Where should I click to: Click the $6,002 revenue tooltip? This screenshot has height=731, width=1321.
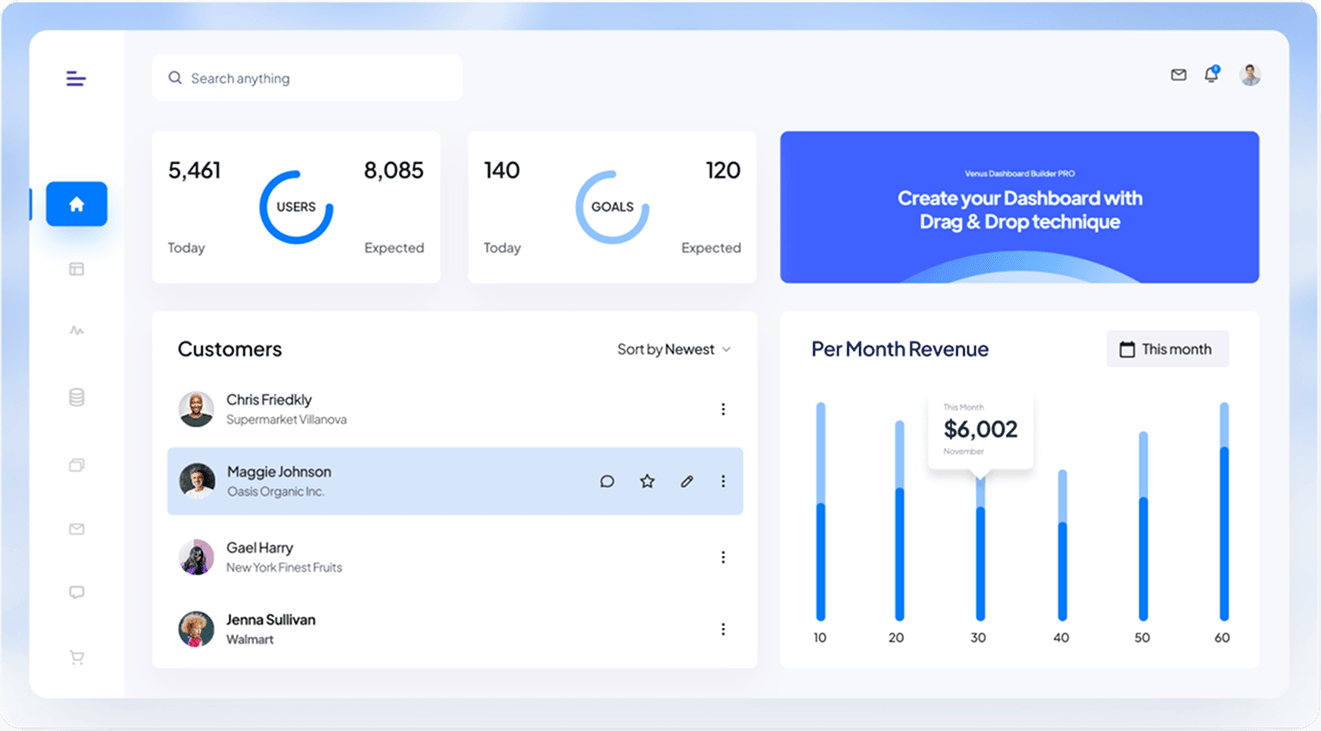pyautogui.click(x=980, y=430)
